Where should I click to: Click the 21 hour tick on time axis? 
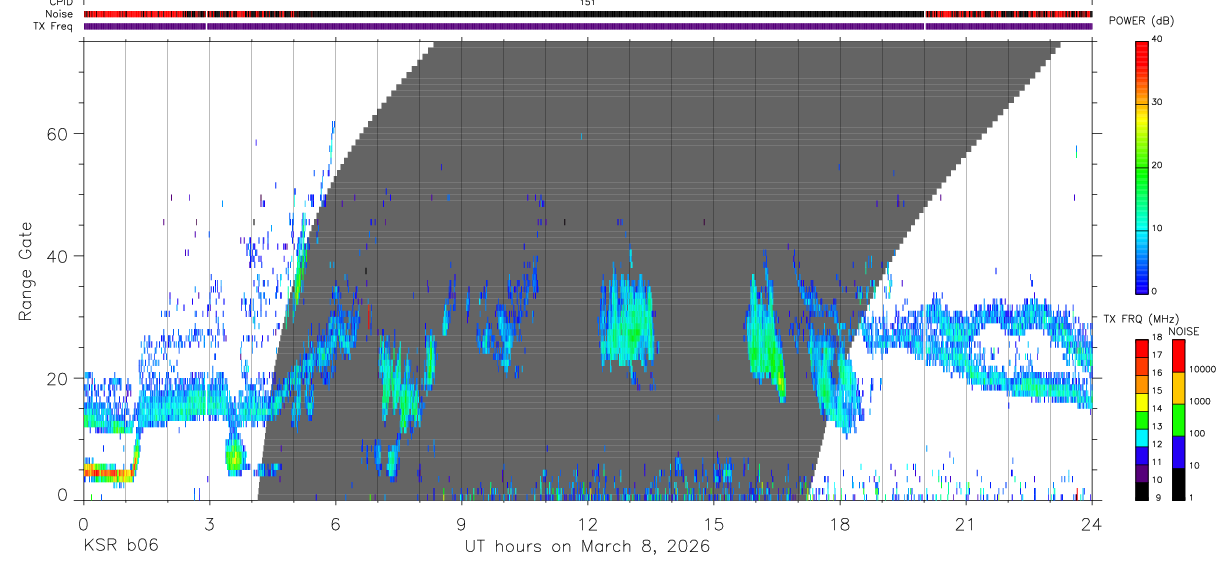click(965, 523)
